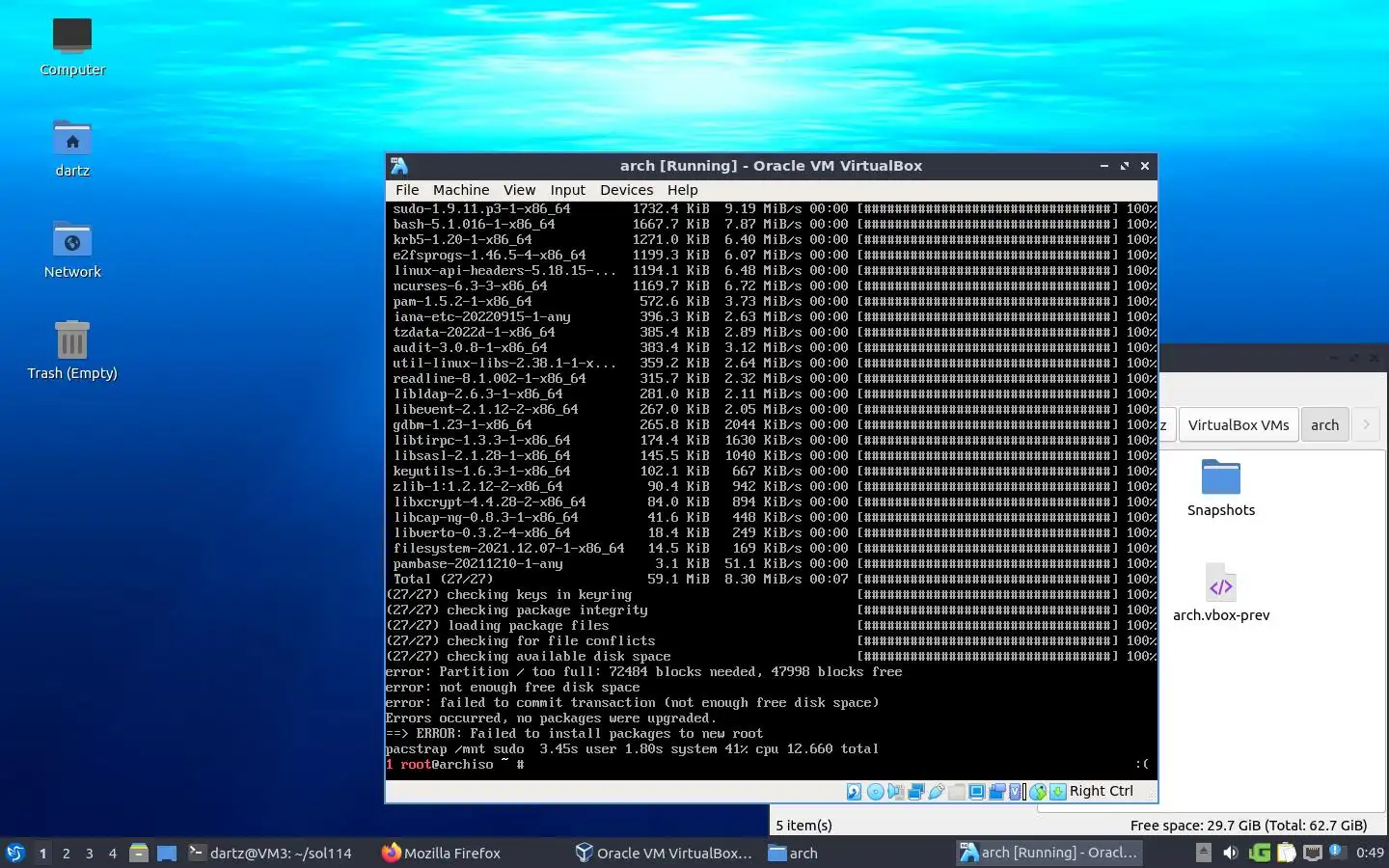1389x868 pixels.
Task: Click the 0:49 clock in taskbar
Action: point(1369,853)
